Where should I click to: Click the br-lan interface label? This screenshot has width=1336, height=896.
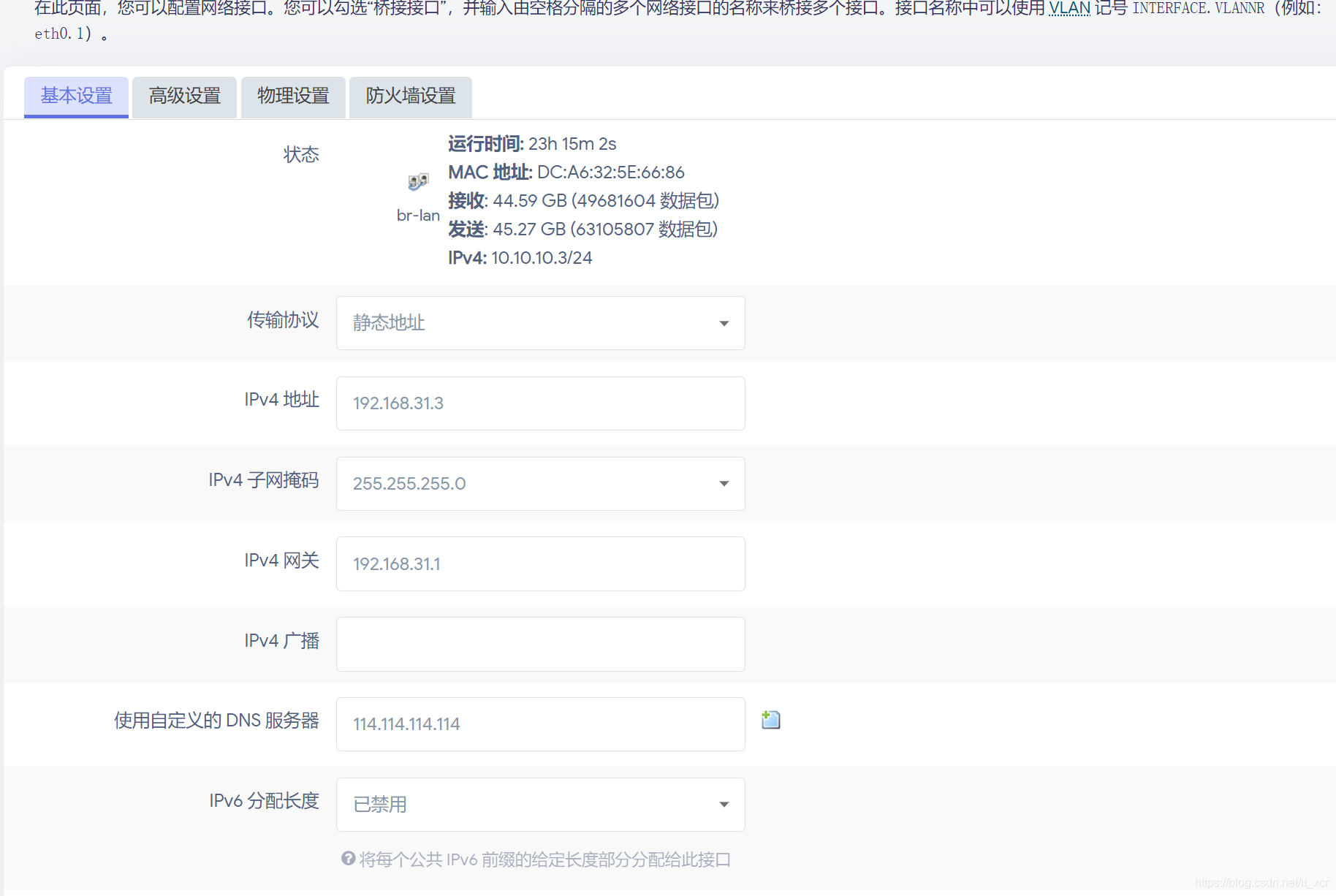(x=418, y=216)
